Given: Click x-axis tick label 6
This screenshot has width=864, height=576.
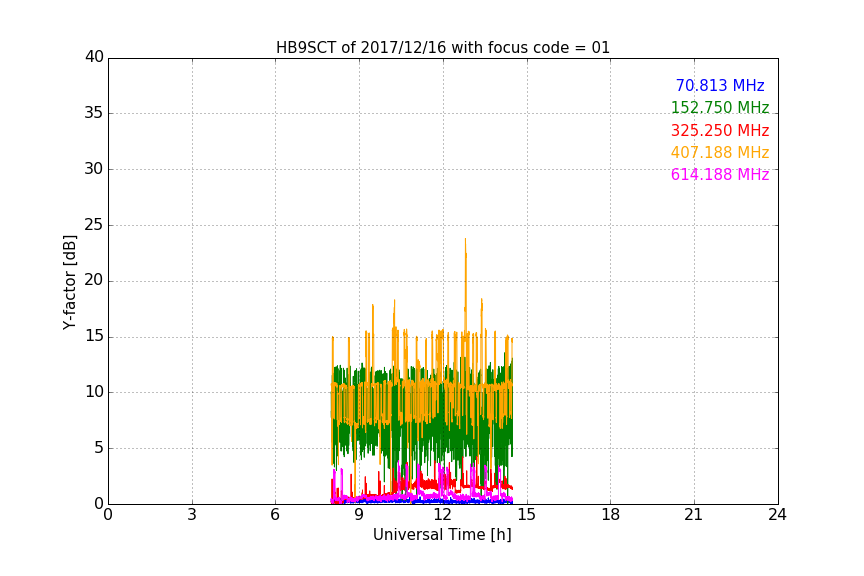Looking at the screenshot, I should coord(276,515).
